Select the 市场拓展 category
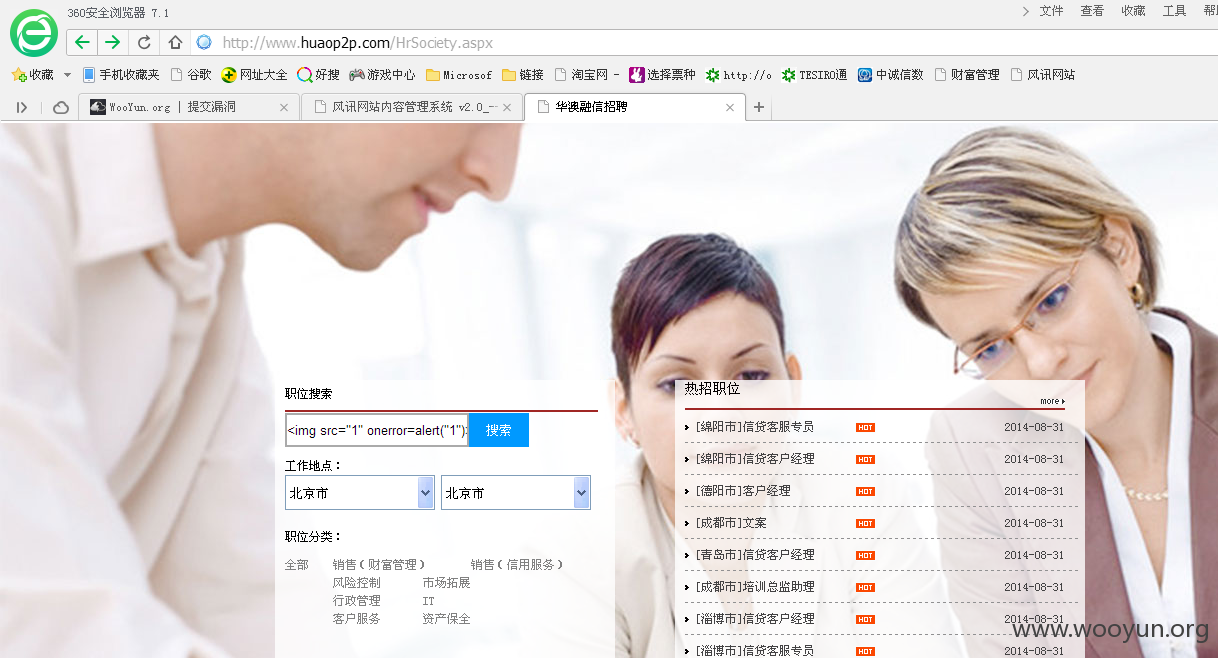 click(446, 583)
